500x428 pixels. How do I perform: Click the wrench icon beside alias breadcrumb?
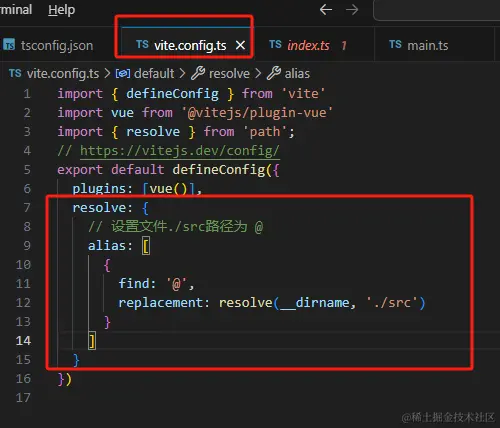(x=274, y=73)
